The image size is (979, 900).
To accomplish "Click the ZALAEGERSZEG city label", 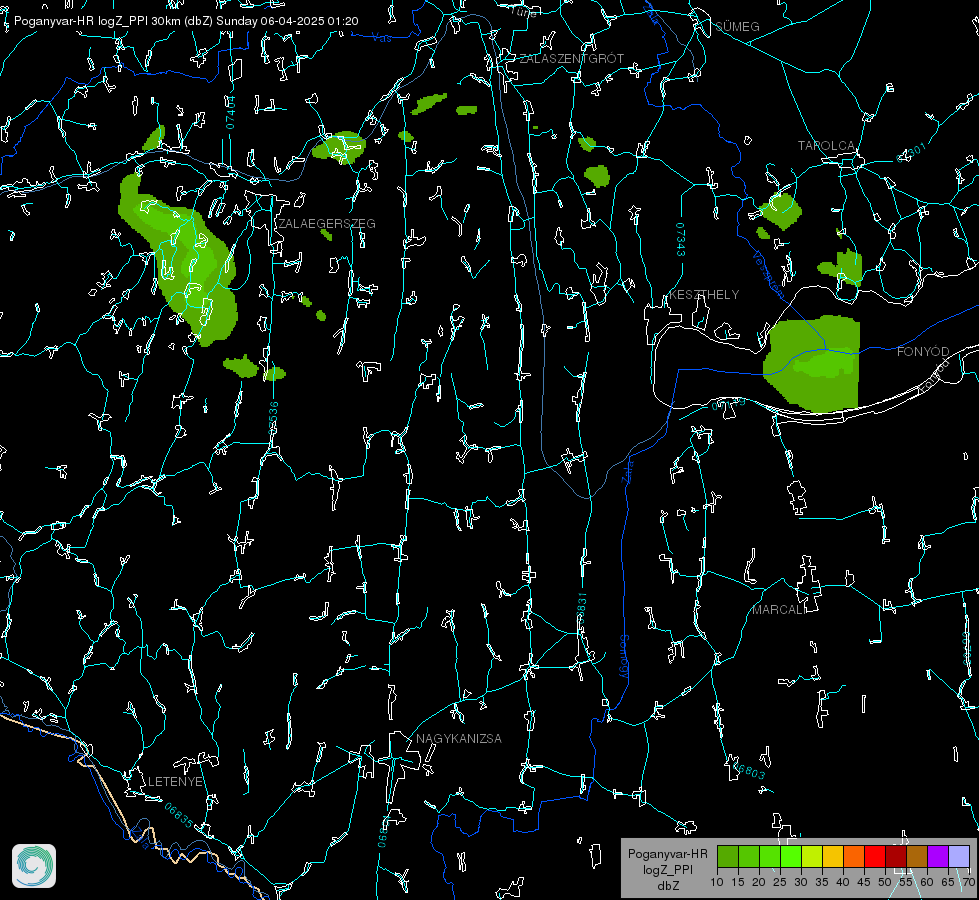I will (x=327, y=224).
